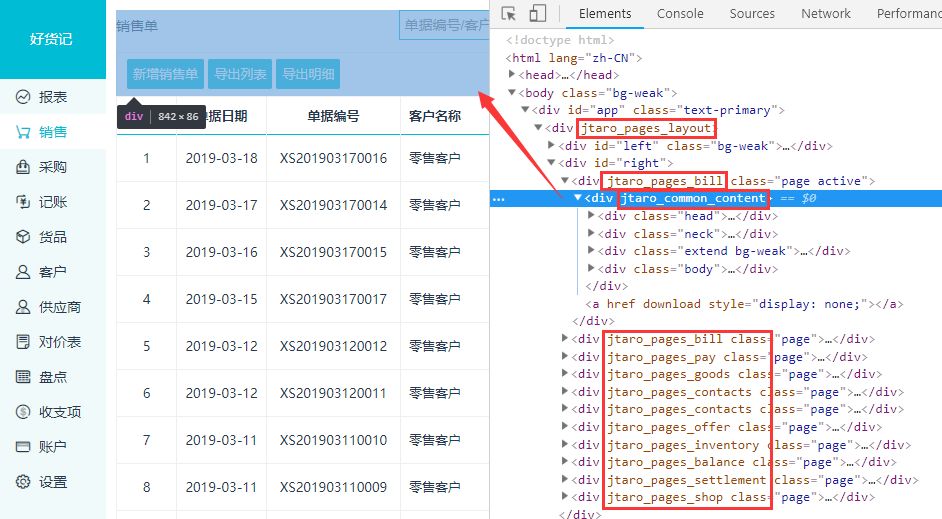Click the 设置 gear icon
Image resolution: width=942 pixels, height=519 pixels.
23,482
